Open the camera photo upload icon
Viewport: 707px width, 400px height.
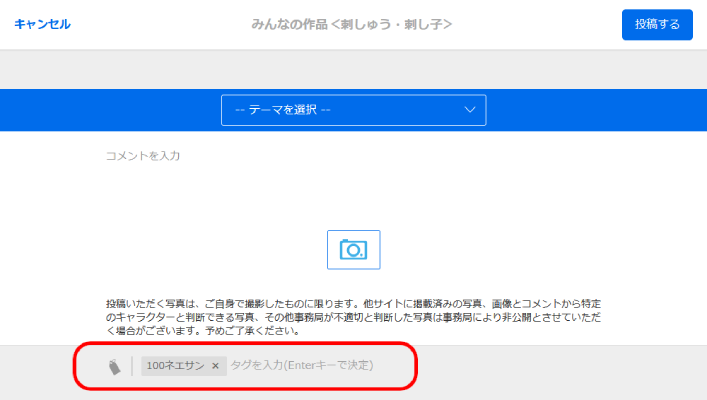354,250
